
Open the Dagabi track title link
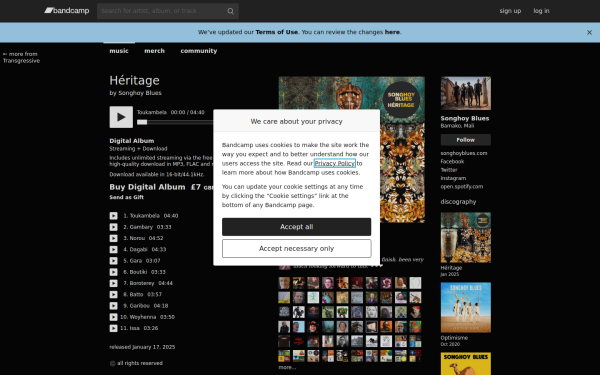pyautogui.click(x=138, y=249)
